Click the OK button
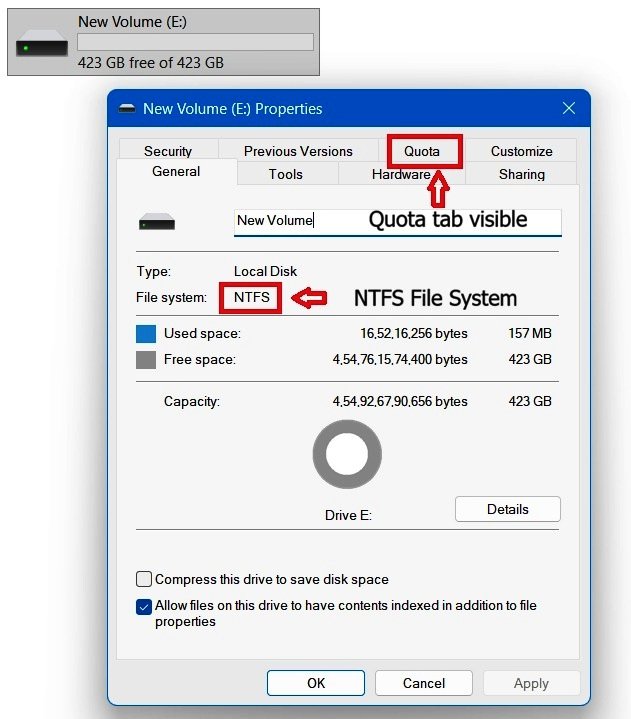 coord(316,683)
